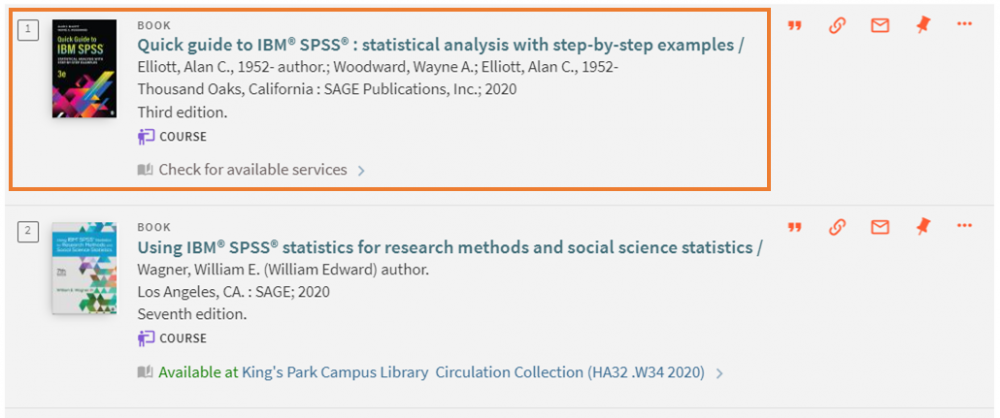Pin the Quick guide to IBM SPSS record

click(923, 26)
